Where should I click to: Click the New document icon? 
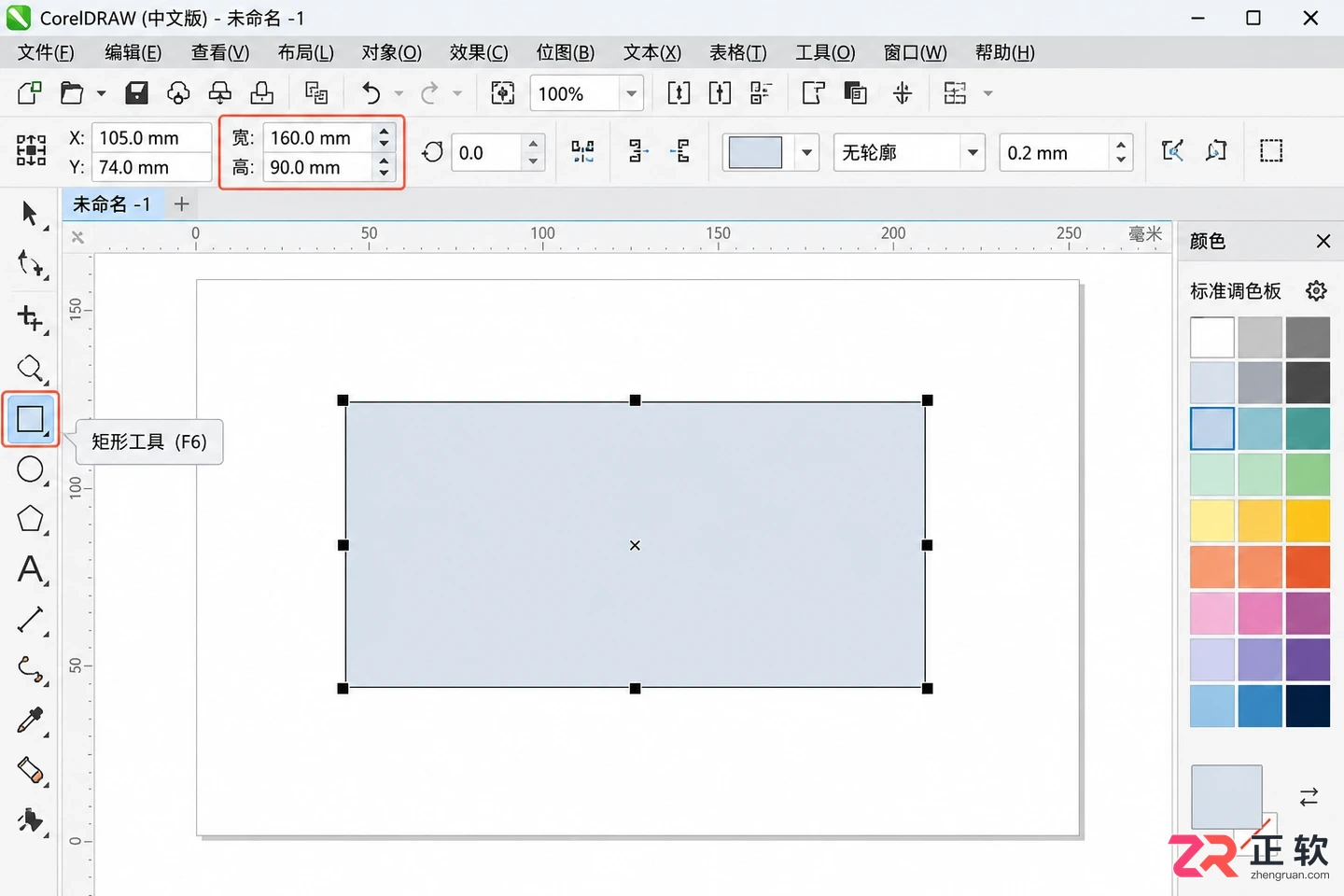[x=29, y=93]
